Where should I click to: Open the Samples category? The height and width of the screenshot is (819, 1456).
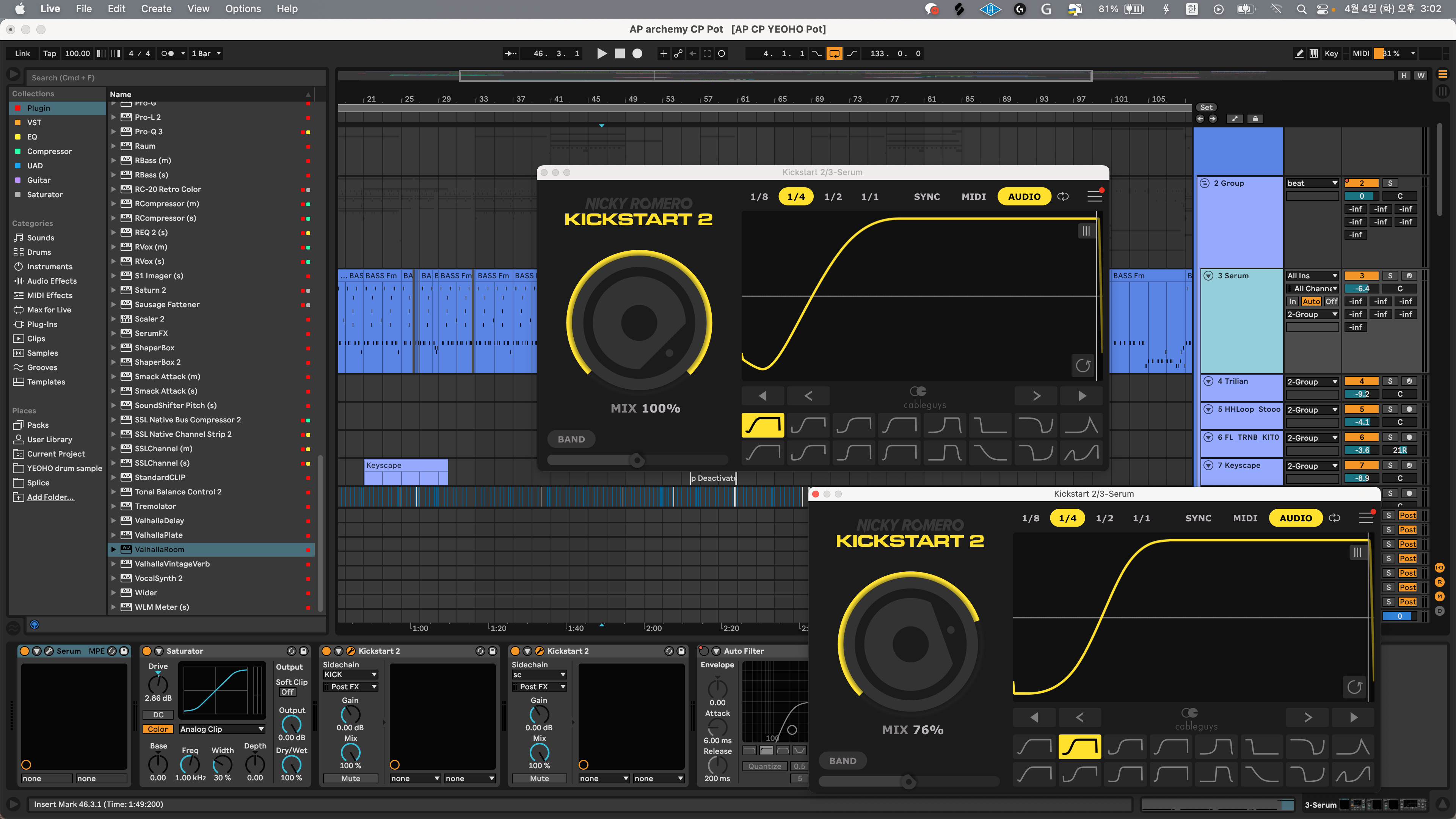click(x=42, y=353)
